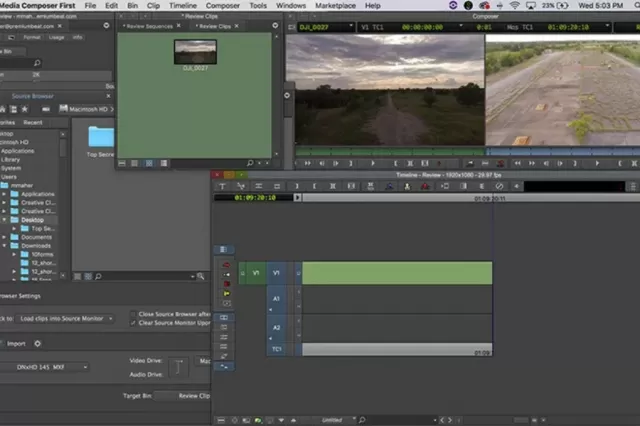Click the Quick Transition icon in timeline toolbar

(463, 186)
